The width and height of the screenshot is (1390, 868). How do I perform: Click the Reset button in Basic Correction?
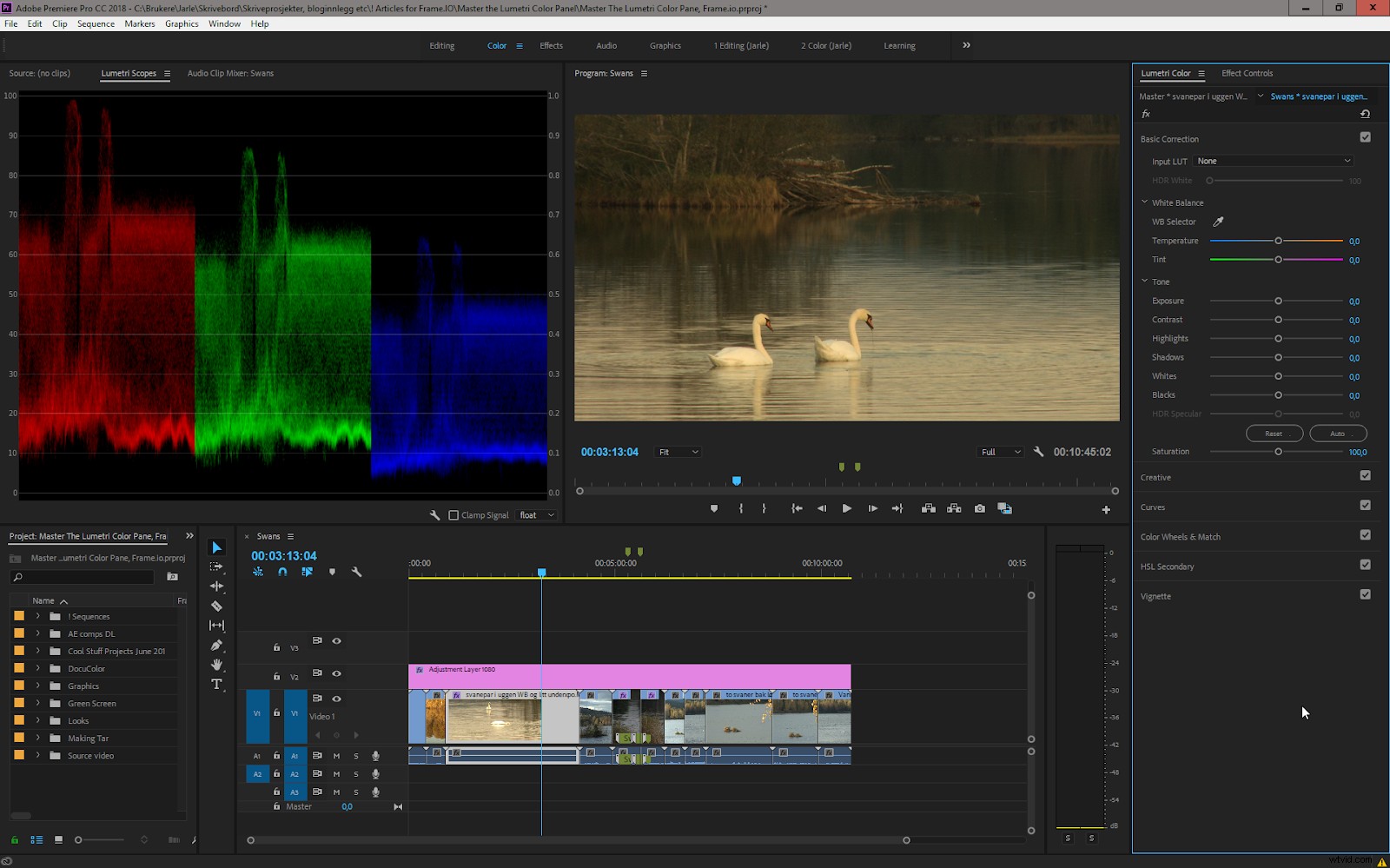(x=1274, y=433)
